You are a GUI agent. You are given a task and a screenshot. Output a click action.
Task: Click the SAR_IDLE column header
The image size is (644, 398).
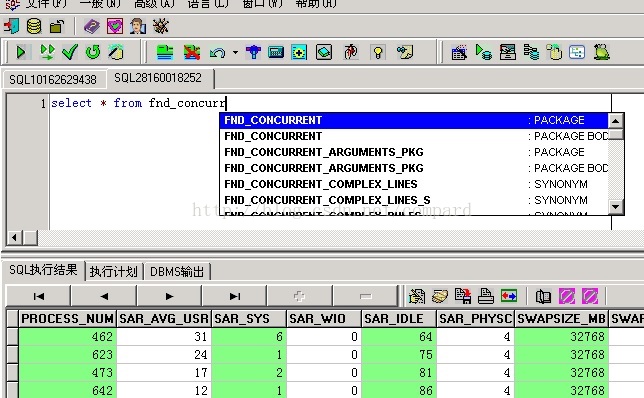398,318
